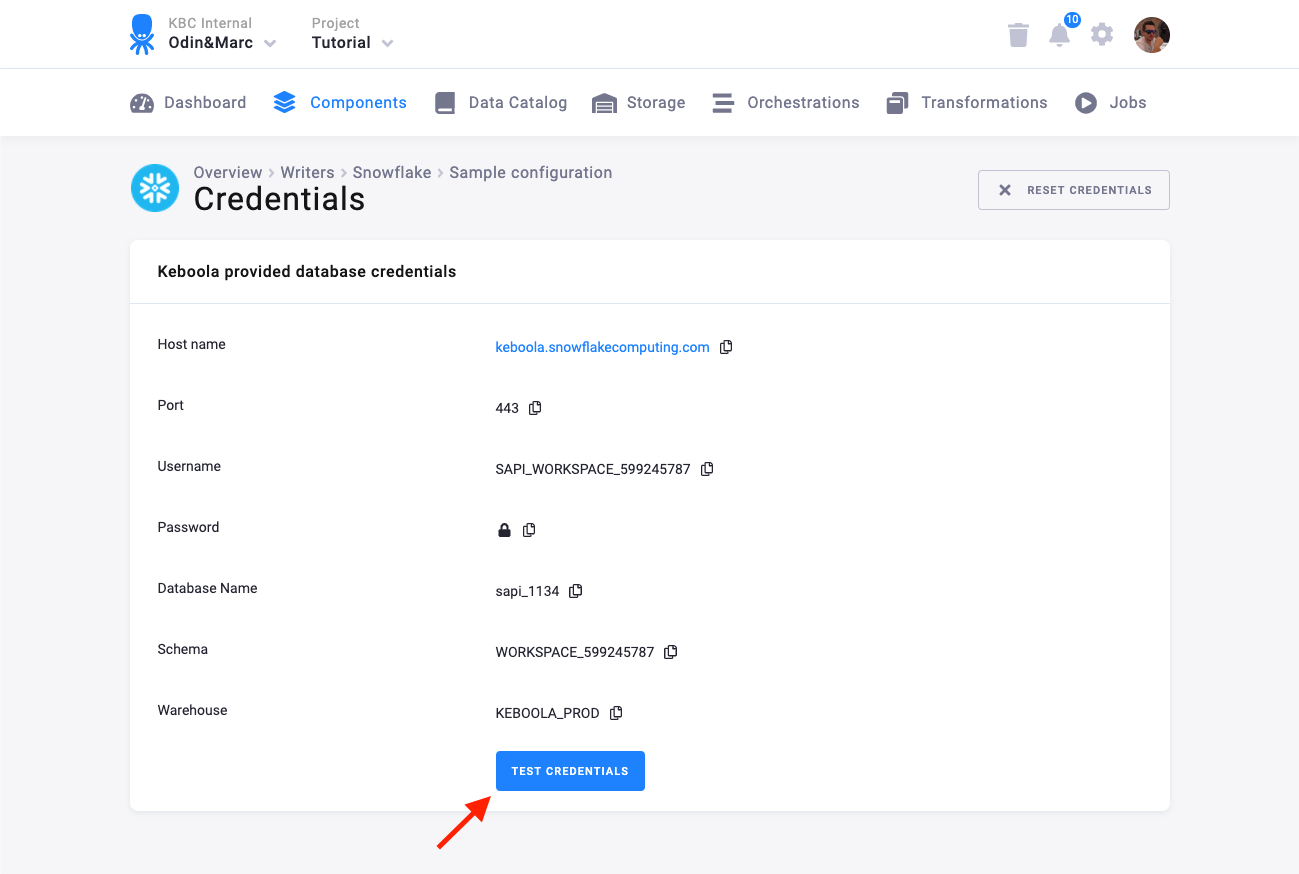1299x874 pixels.
Task: Go to the Writers breadcrumb
Action: point(307,172)
